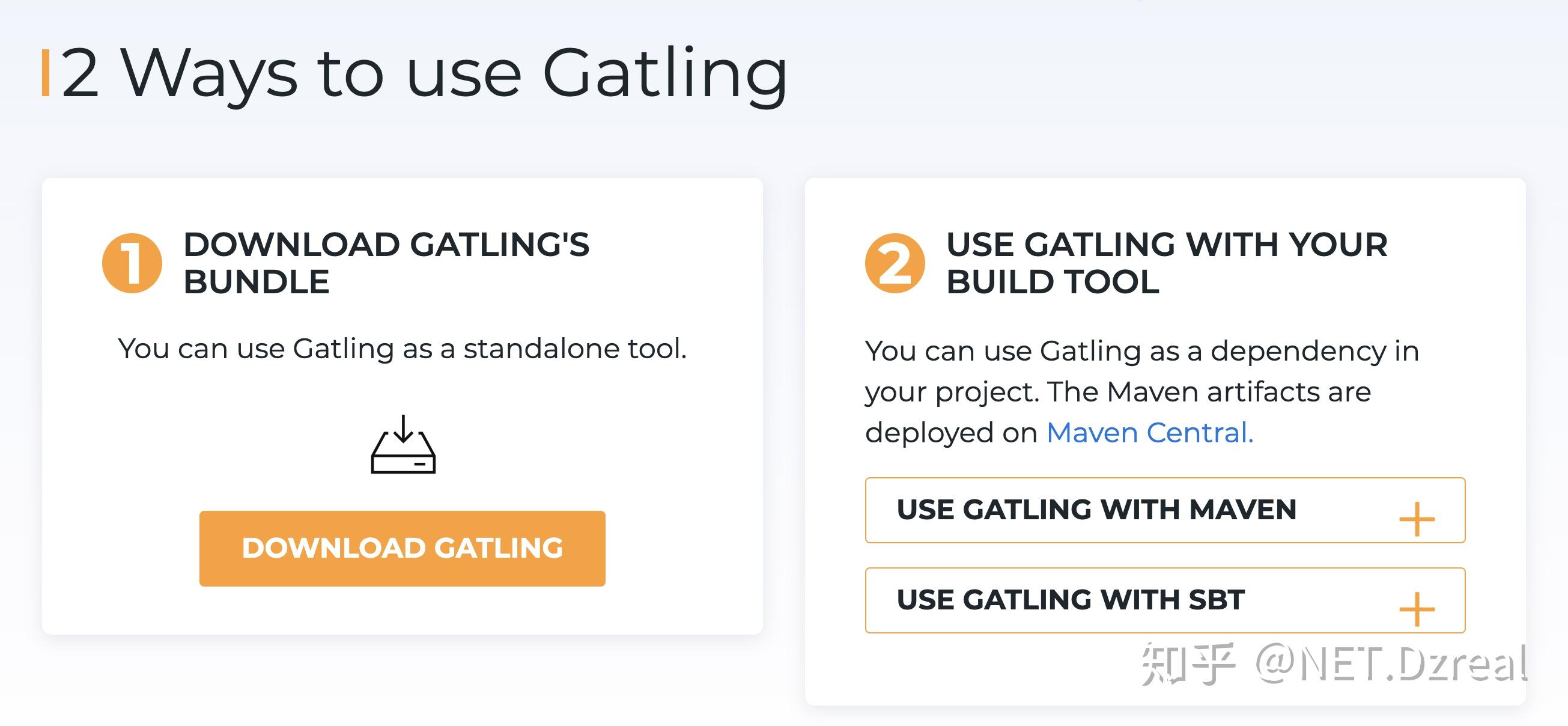Click the orange DOWNLOAD GATLING colored button area
The width and height of the screenshot is (1568, 726).
tap(403, 548)
